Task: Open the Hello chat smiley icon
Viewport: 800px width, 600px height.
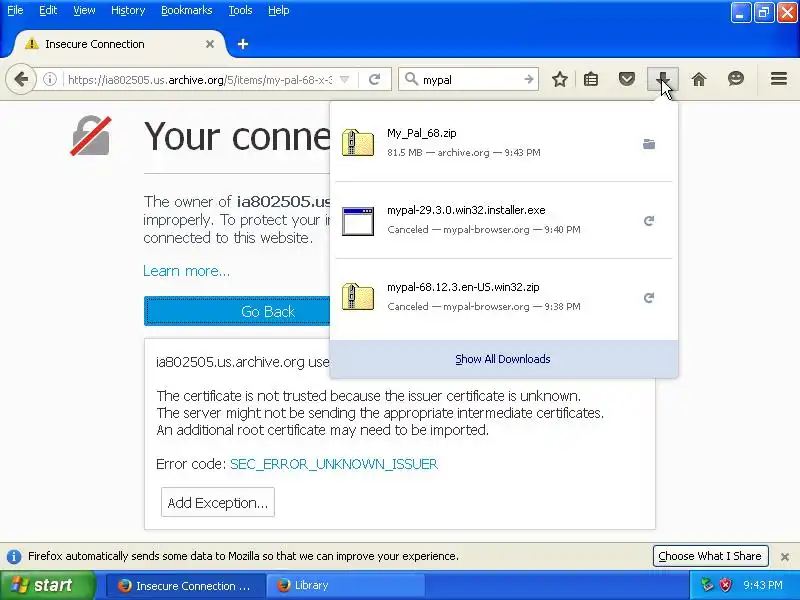Action: click(735, 79)
